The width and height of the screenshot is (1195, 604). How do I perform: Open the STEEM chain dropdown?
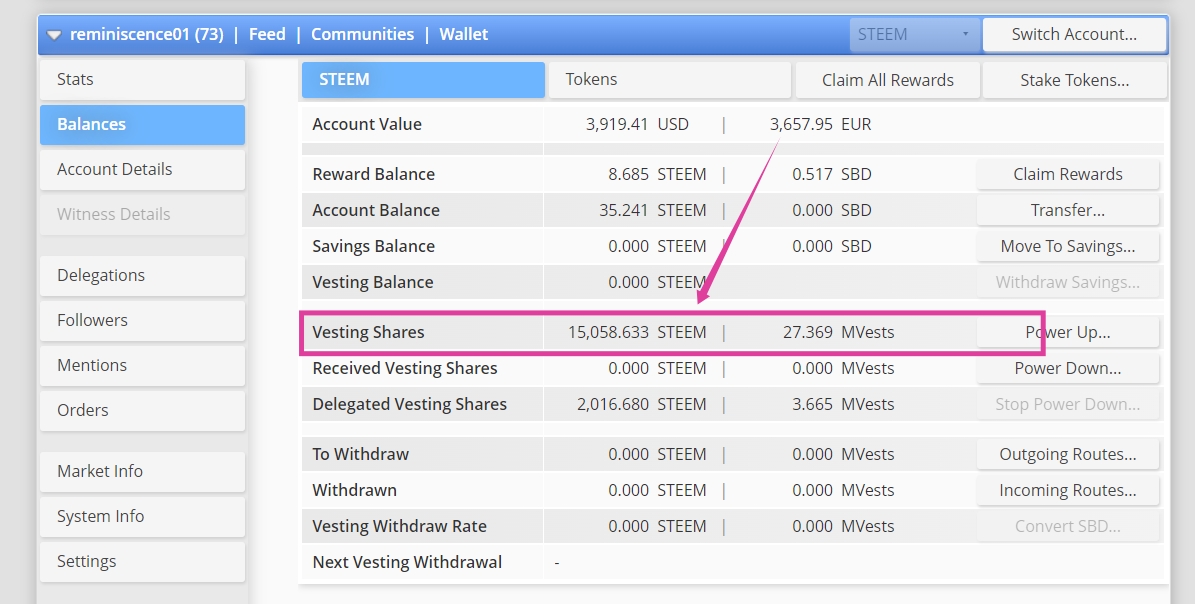tap(915, 34)
